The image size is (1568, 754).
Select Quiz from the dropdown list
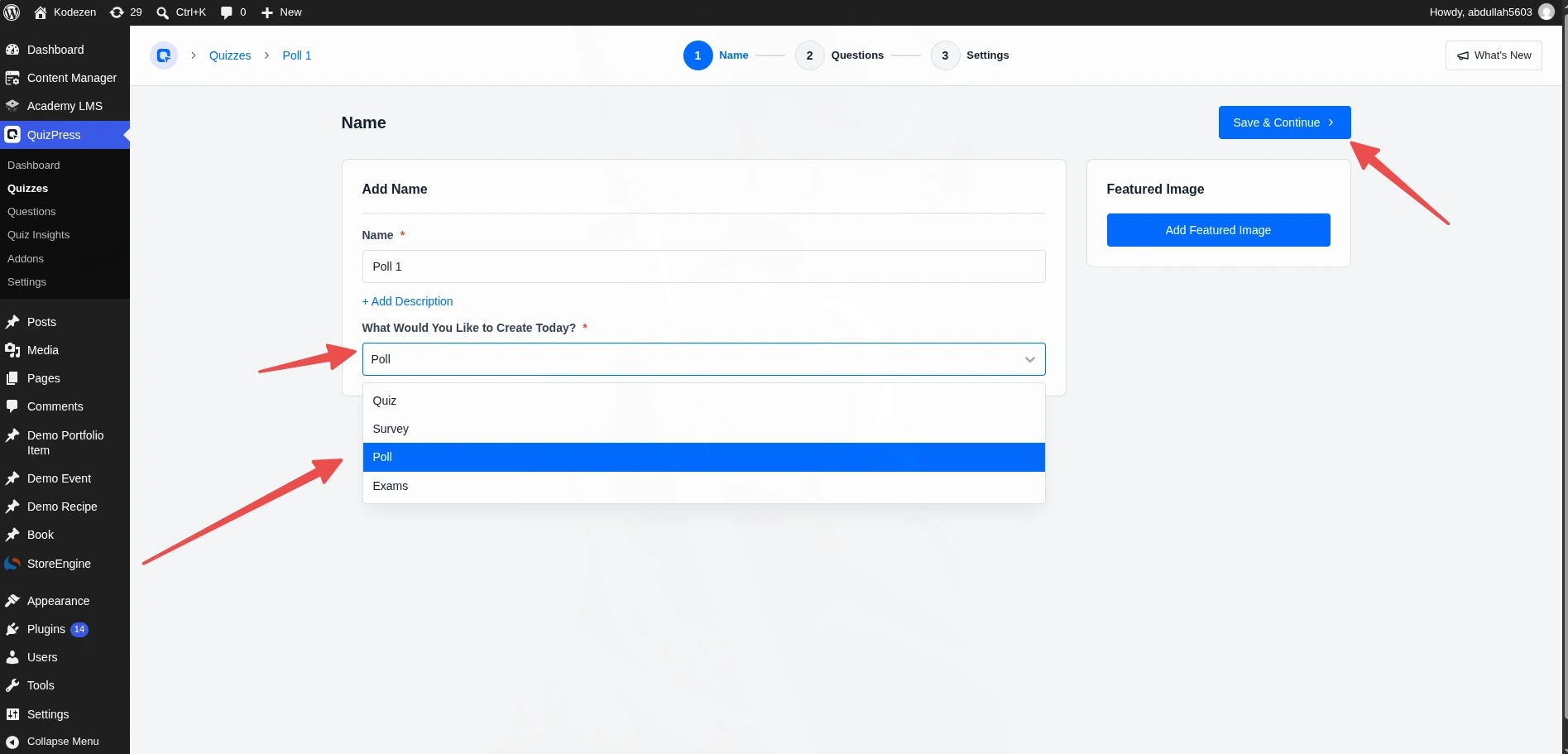pos(703,401)
